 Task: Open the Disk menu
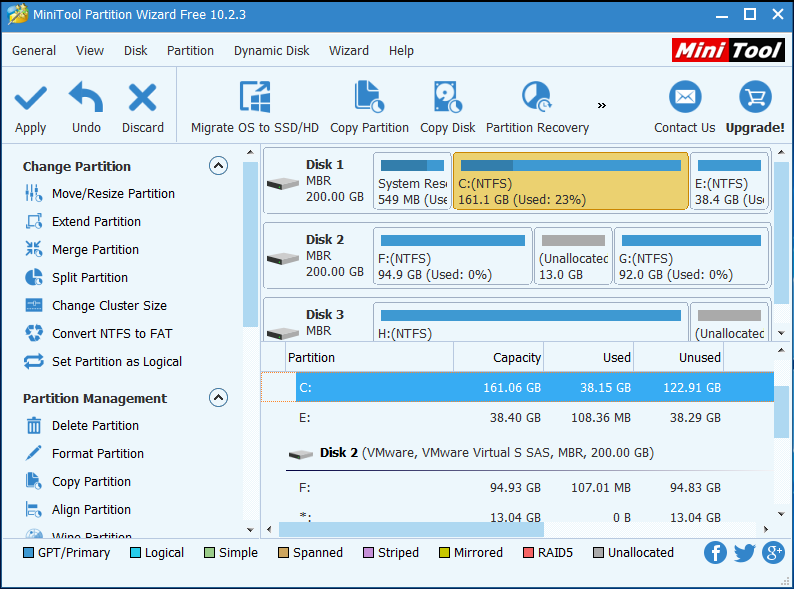pos(136,51)
